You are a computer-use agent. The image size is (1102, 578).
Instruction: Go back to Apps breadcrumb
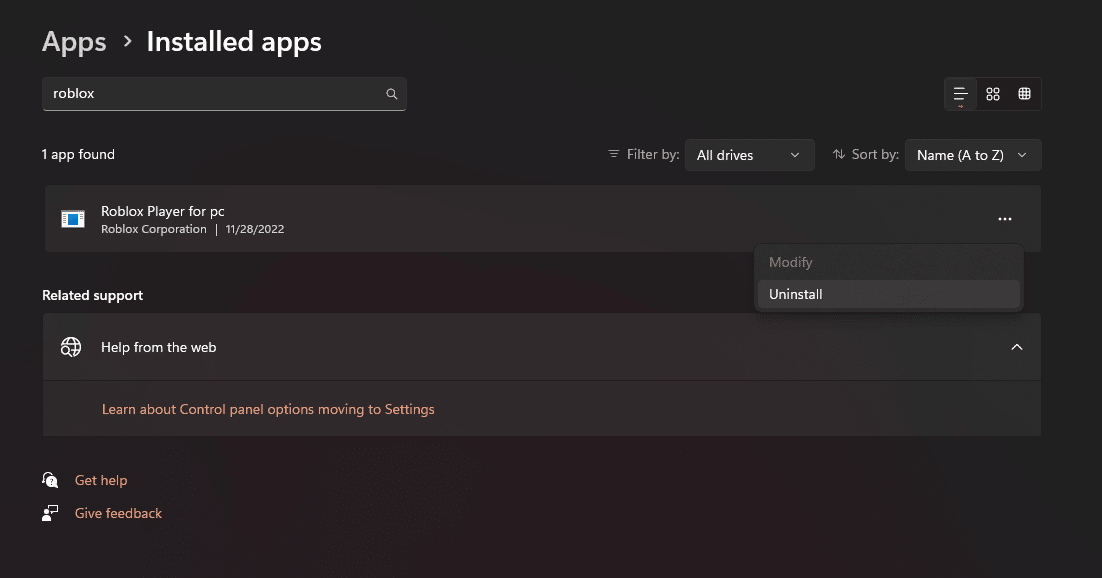click(74, 42)
